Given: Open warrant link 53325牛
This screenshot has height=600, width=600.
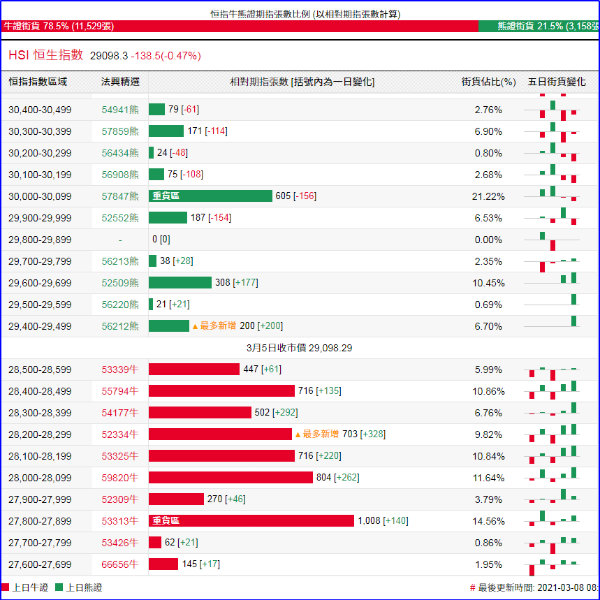Looking at the screenshot, I should (120, 456).
